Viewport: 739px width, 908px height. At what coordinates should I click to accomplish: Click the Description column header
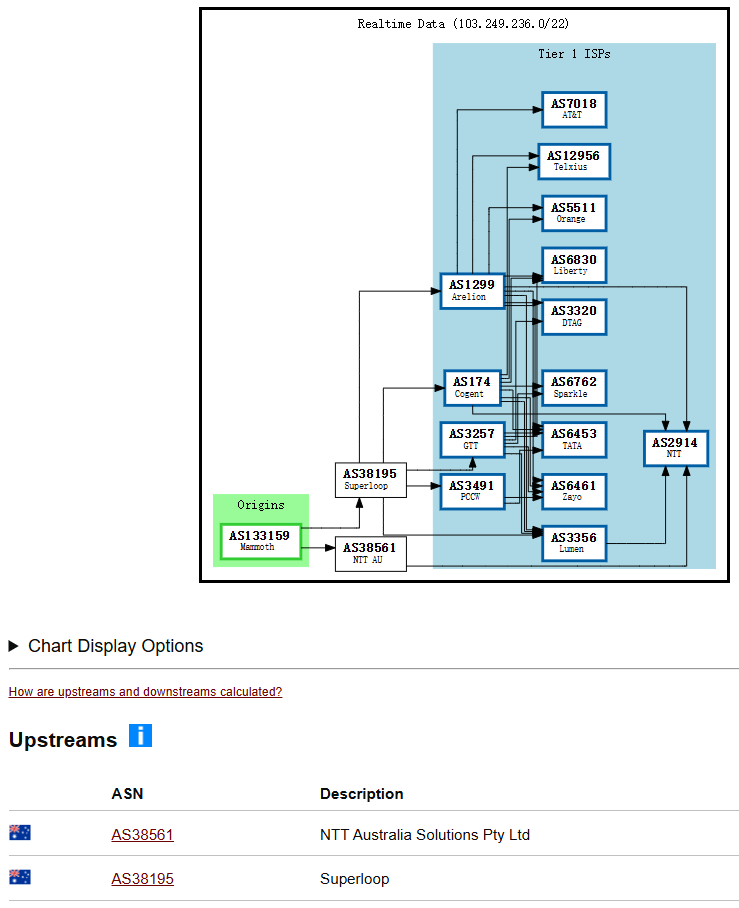pyautogui.click(x=361, y=793)
